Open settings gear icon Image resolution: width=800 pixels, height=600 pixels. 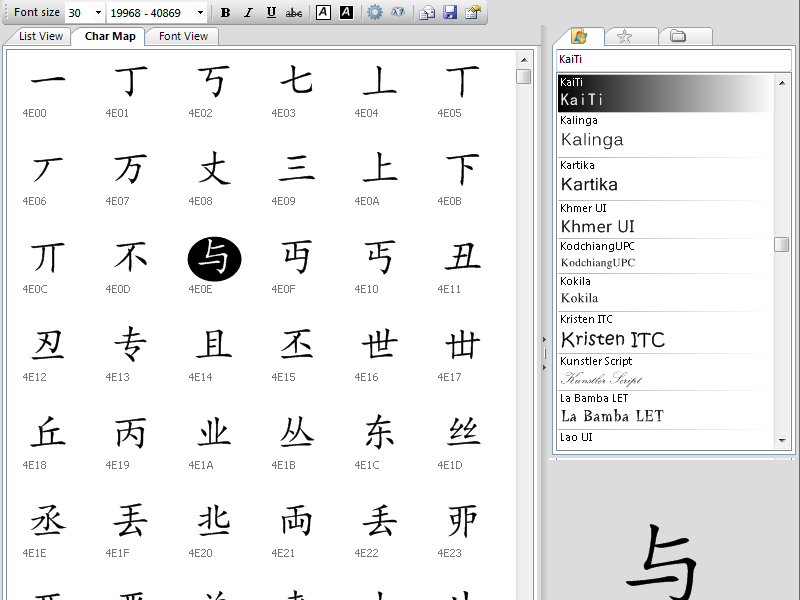(x=374, y=12)
